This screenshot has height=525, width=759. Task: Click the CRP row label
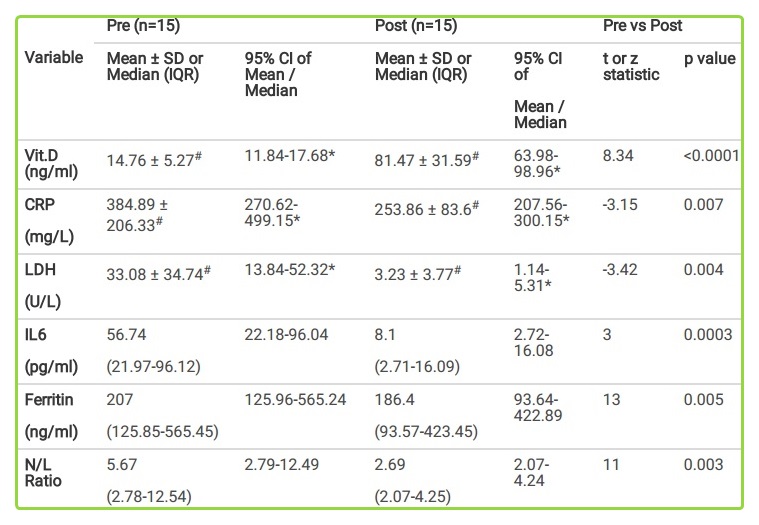coord(40,205)
